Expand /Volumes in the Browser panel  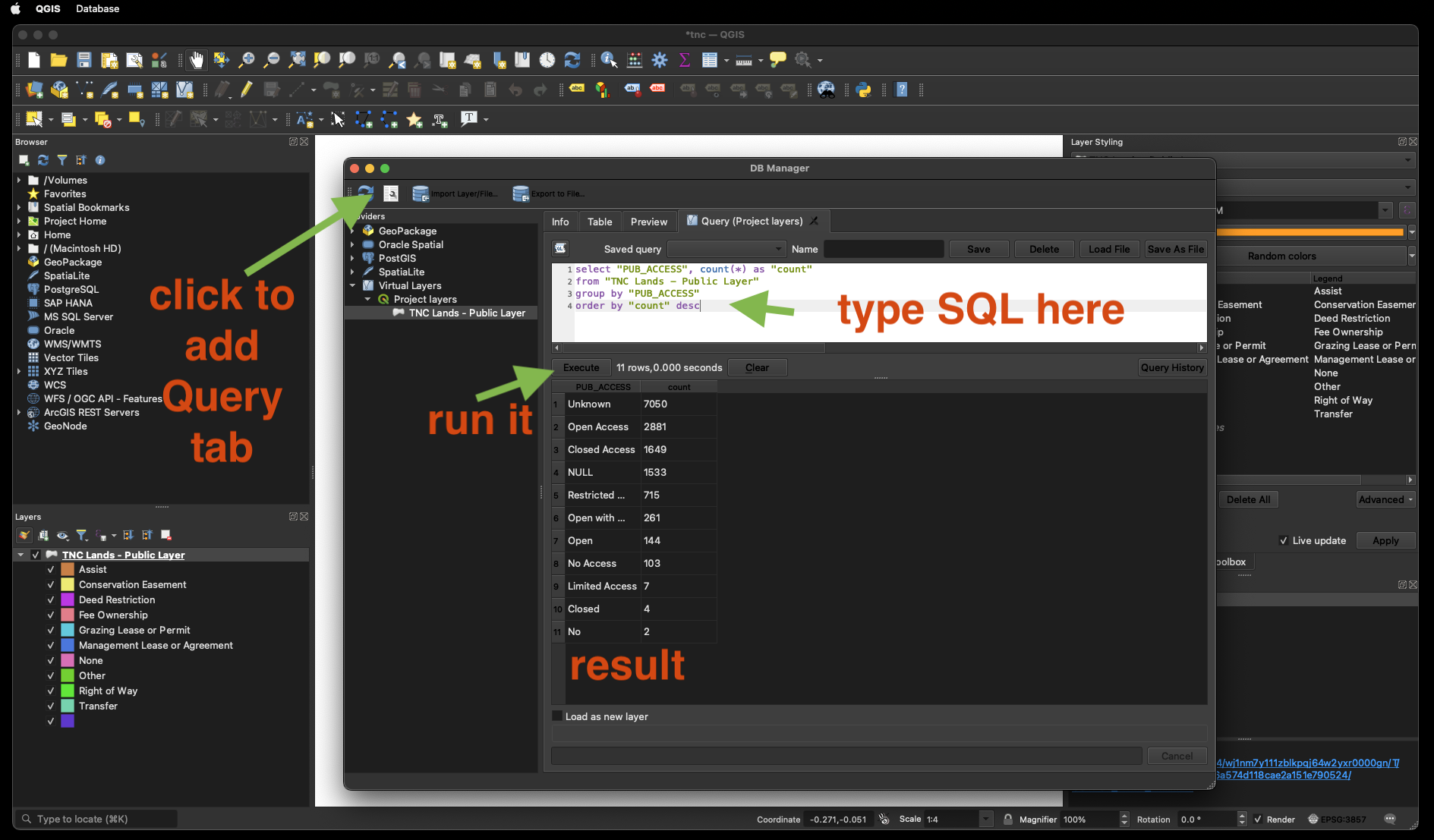pyautogui.click(x=19, y=180)
